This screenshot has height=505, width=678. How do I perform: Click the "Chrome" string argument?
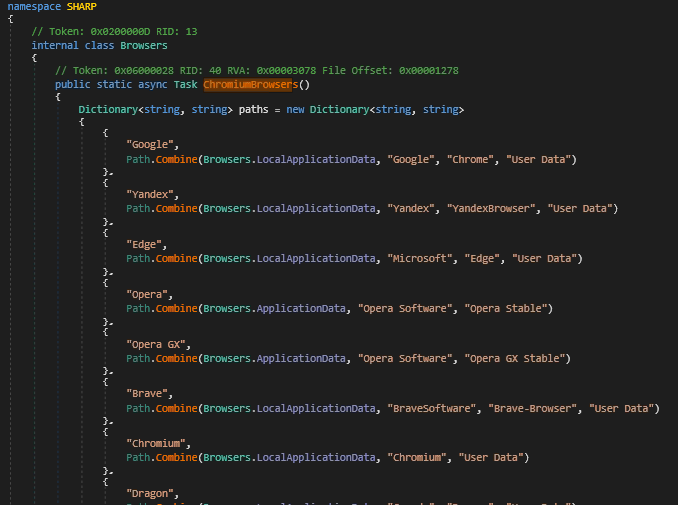pos(470,160)
